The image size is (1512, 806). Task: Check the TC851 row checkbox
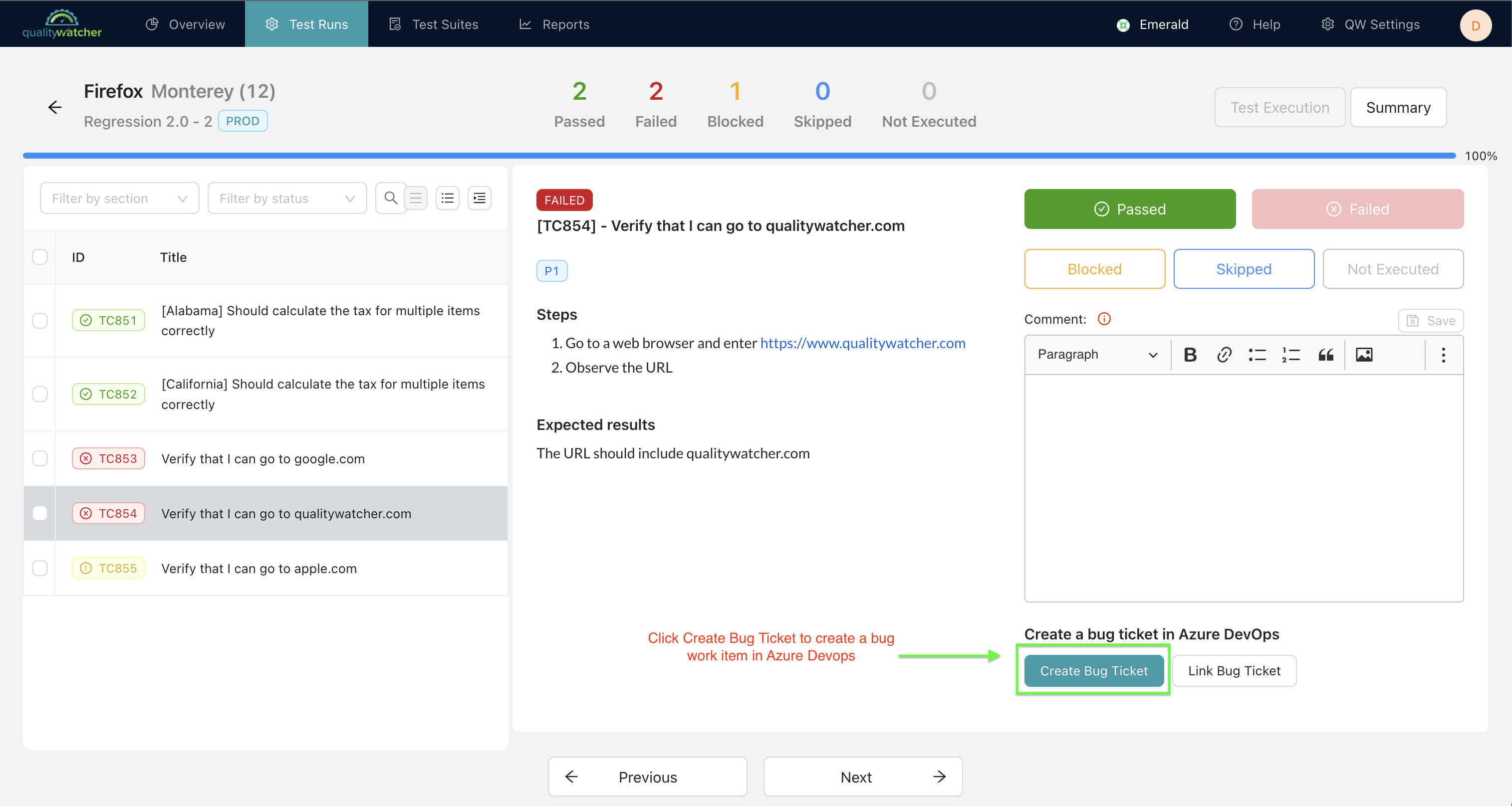(40, 320)
